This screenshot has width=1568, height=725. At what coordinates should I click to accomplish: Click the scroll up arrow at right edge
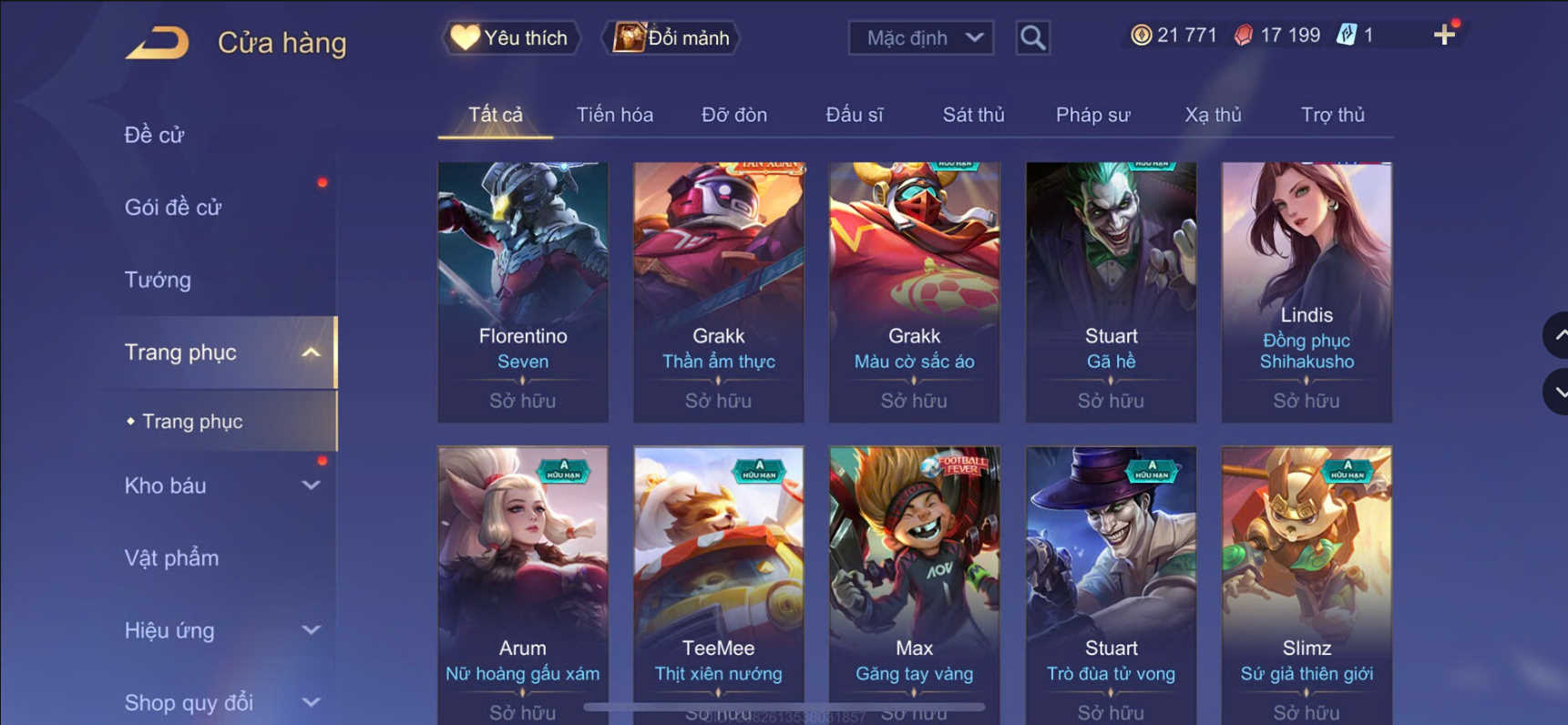click(1556, 335)
